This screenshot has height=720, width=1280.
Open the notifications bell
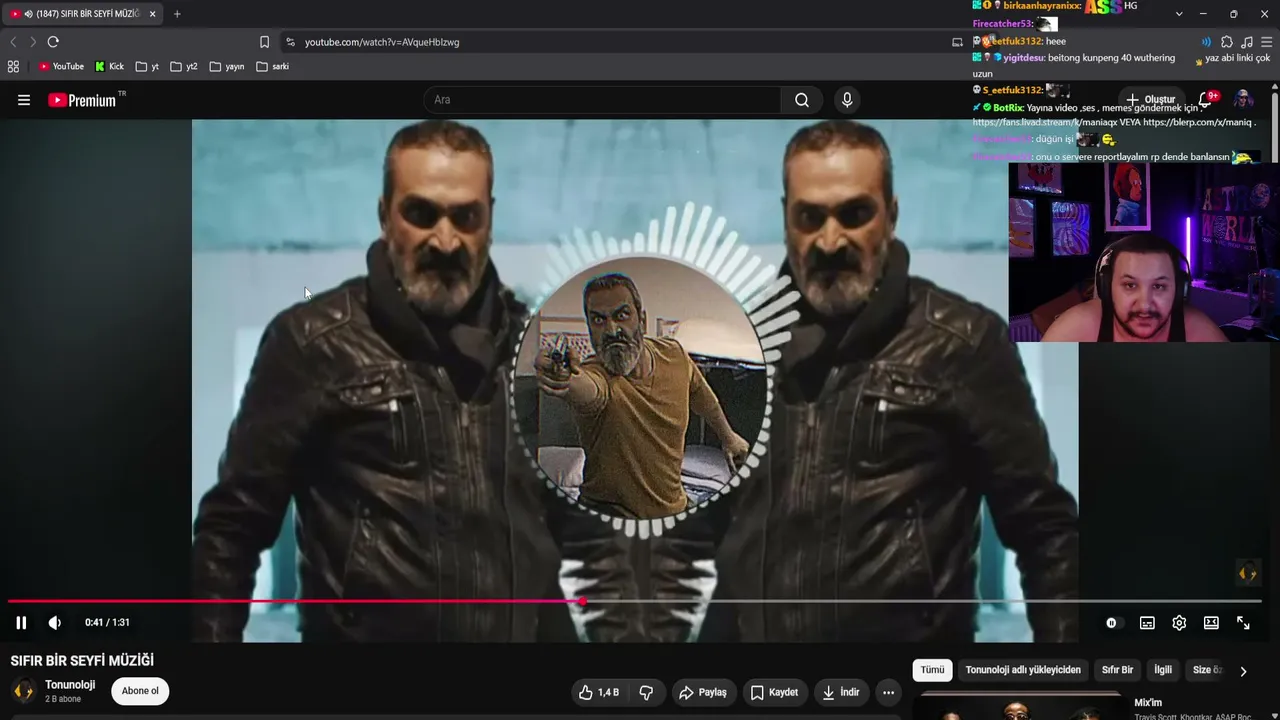point(1206,100)
